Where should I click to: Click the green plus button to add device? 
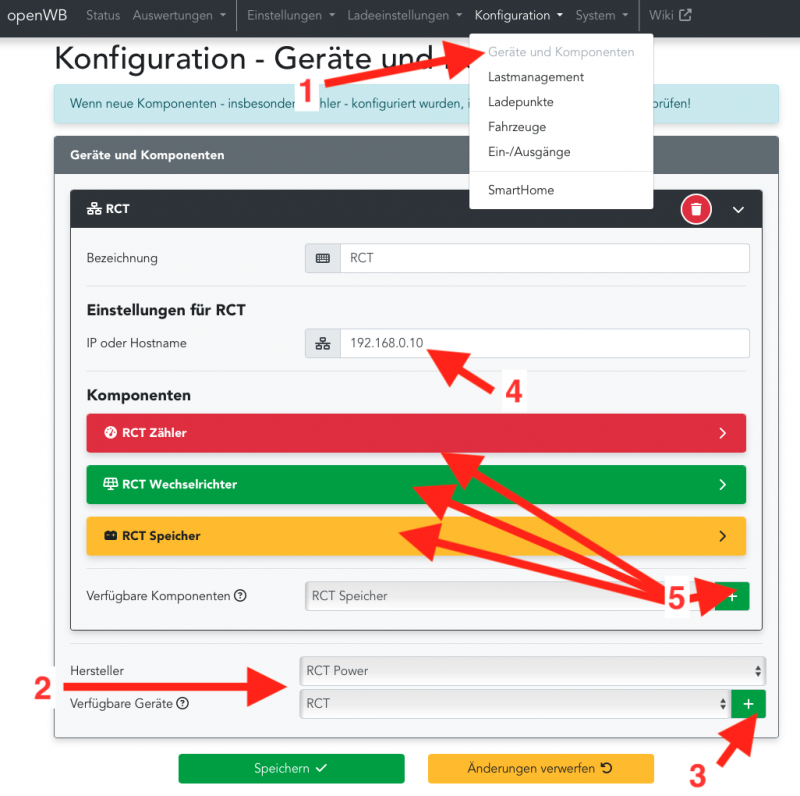(748, 704)
